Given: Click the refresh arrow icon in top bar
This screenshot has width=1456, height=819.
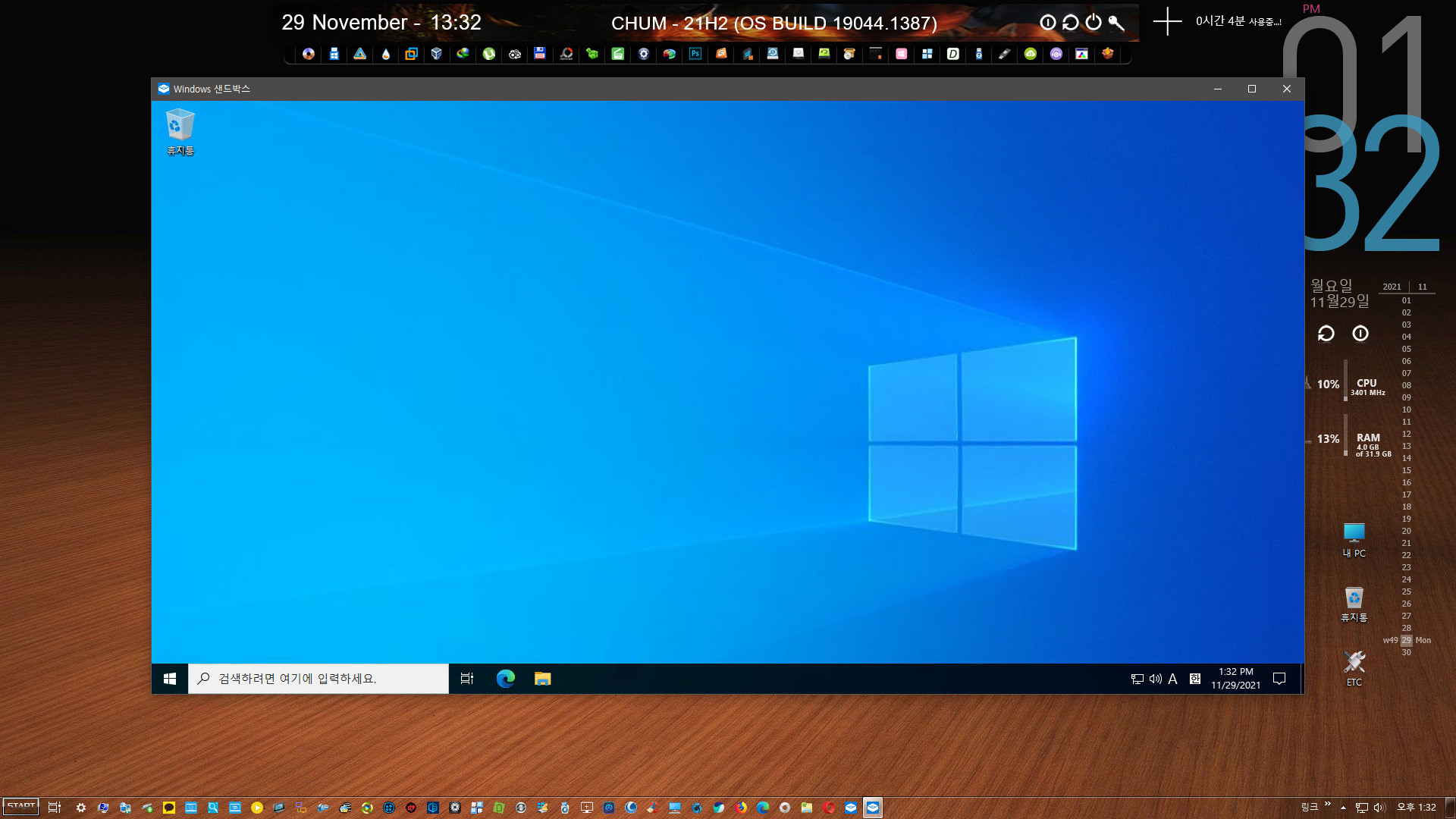Looking at the screenshot, I should tap(1071, 23).
